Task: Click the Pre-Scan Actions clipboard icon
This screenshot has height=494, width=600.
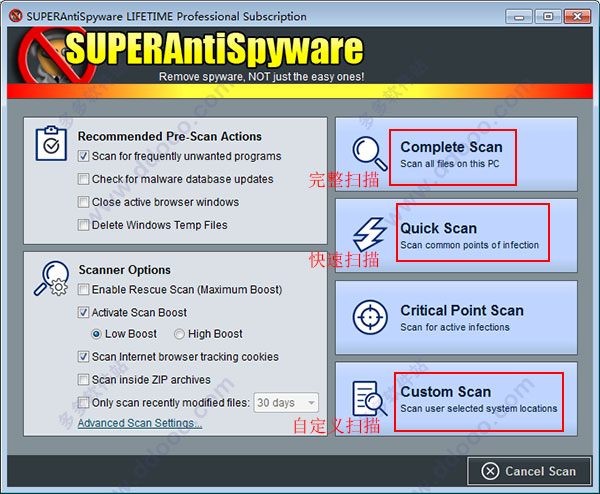Action: click(51, 143)
